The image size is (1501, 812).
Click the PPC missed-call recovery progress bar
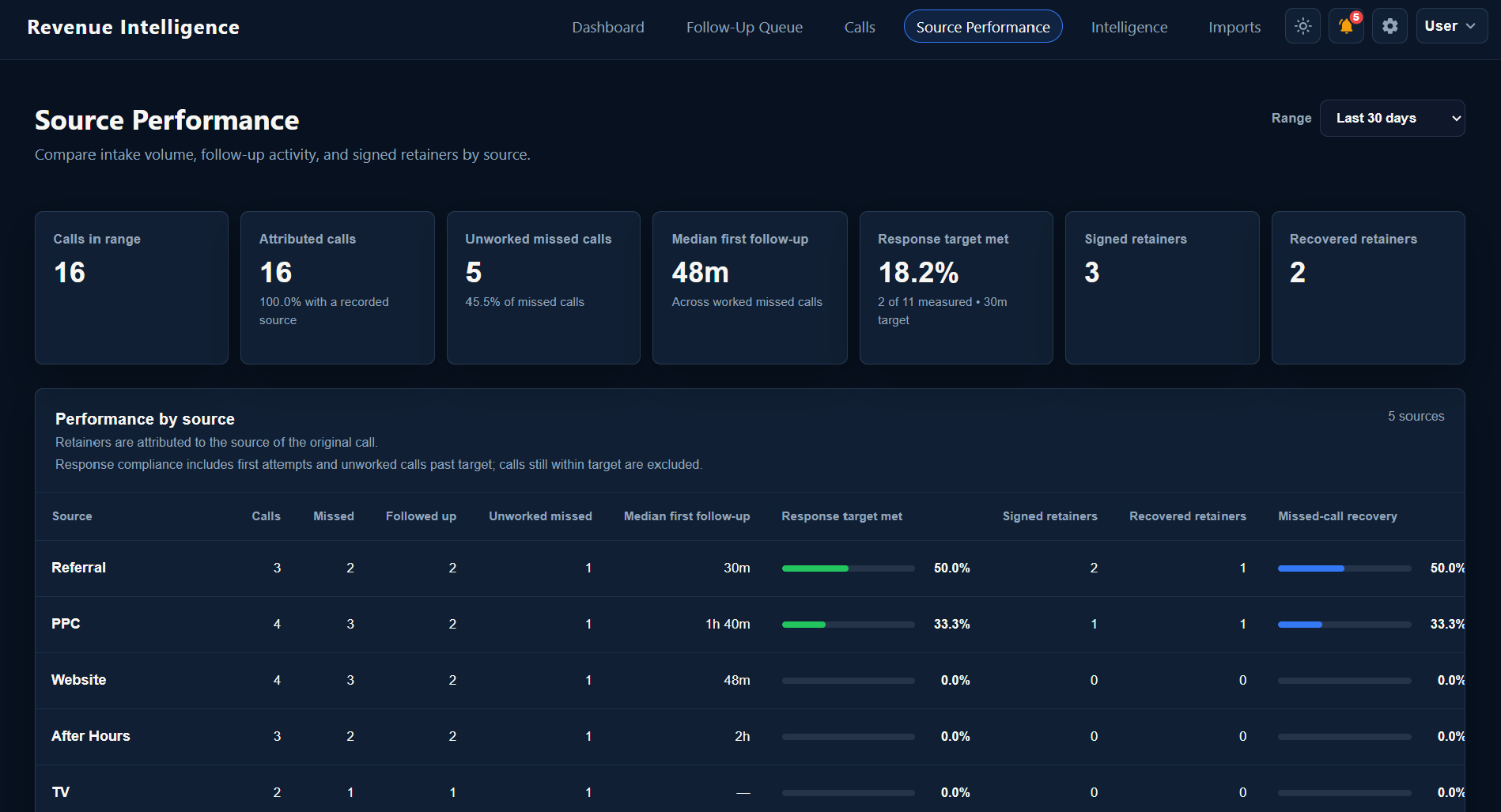pyautogui.click(x=1344, y=624)
